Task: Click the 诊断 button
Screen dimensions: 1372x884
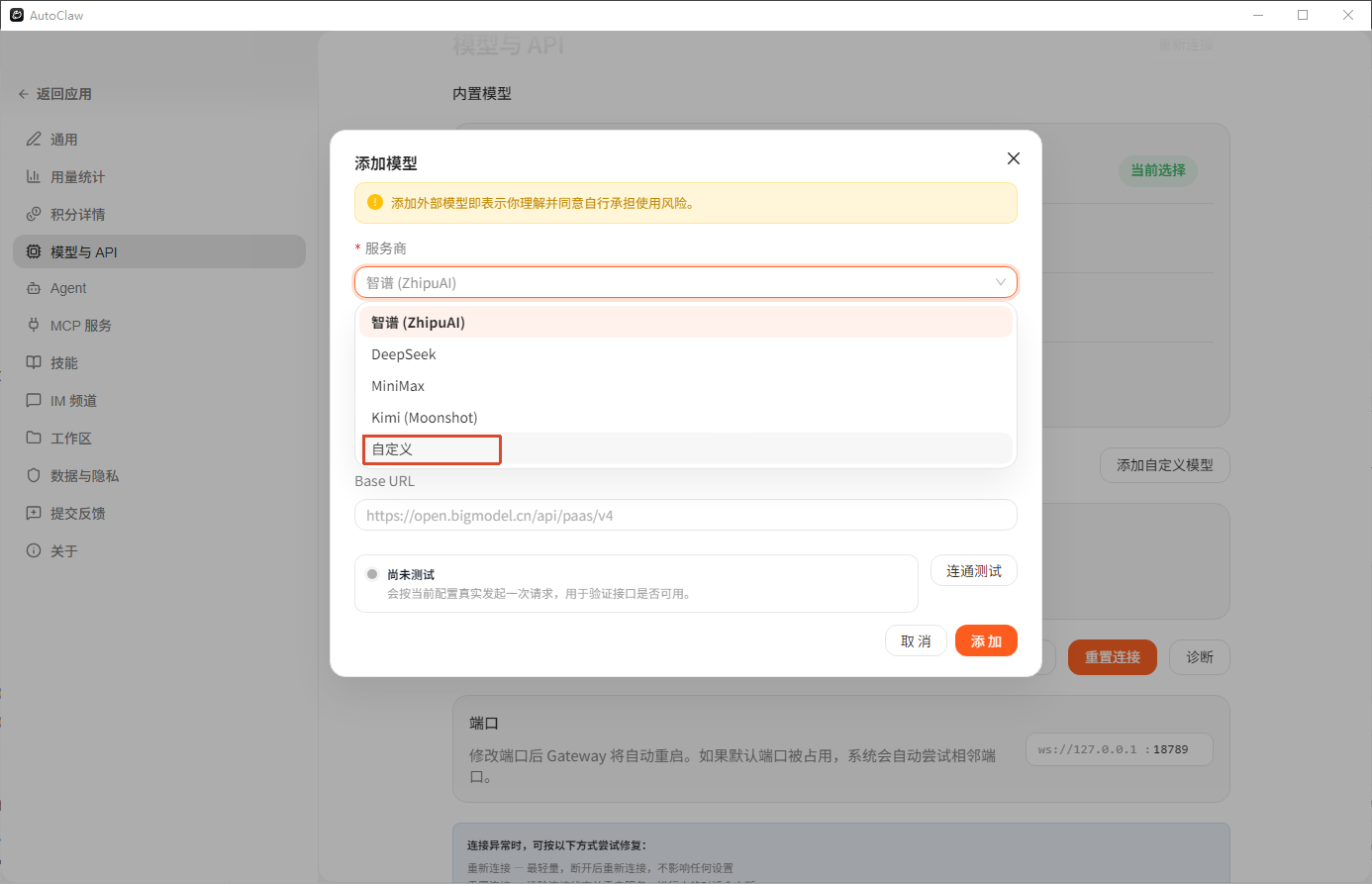Action: click(1200, 657)
